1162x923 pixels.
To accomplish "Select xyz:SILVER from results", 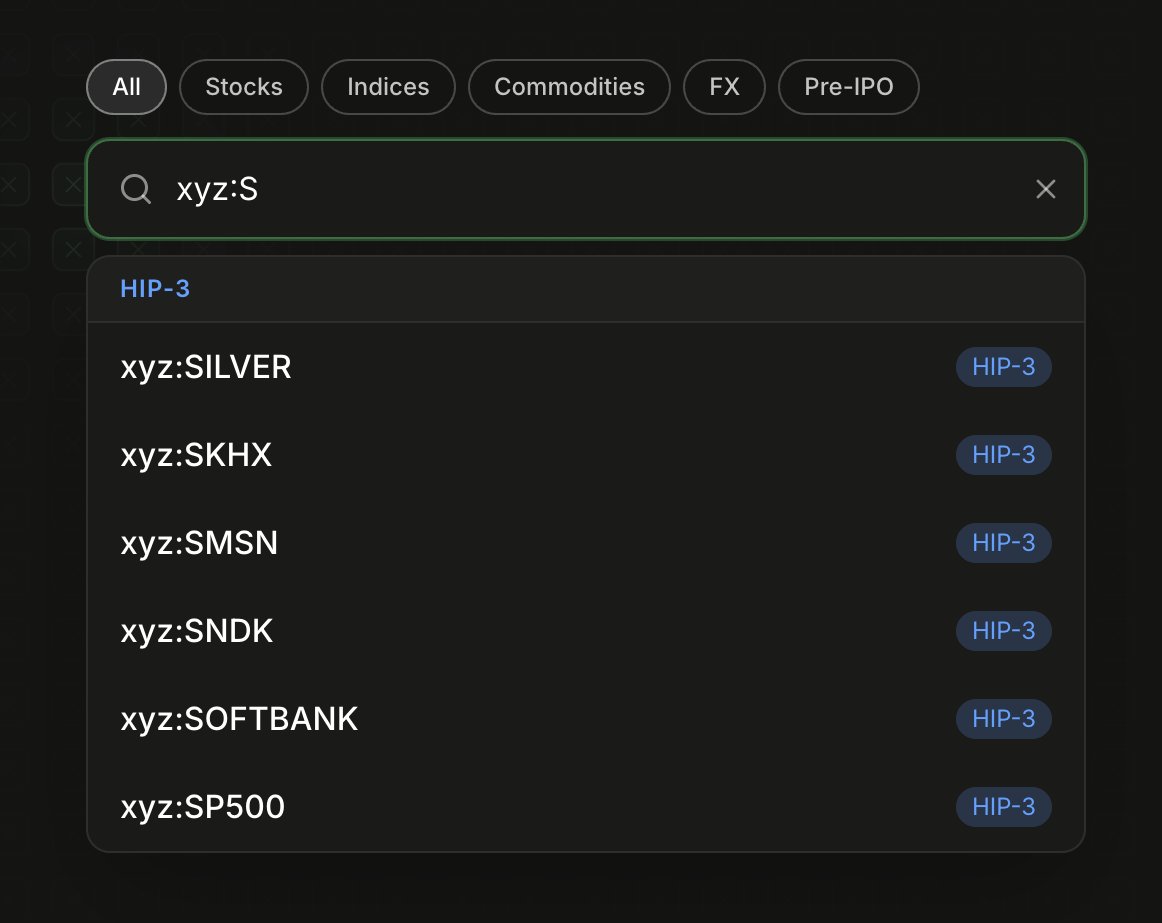I will point(586,367).
